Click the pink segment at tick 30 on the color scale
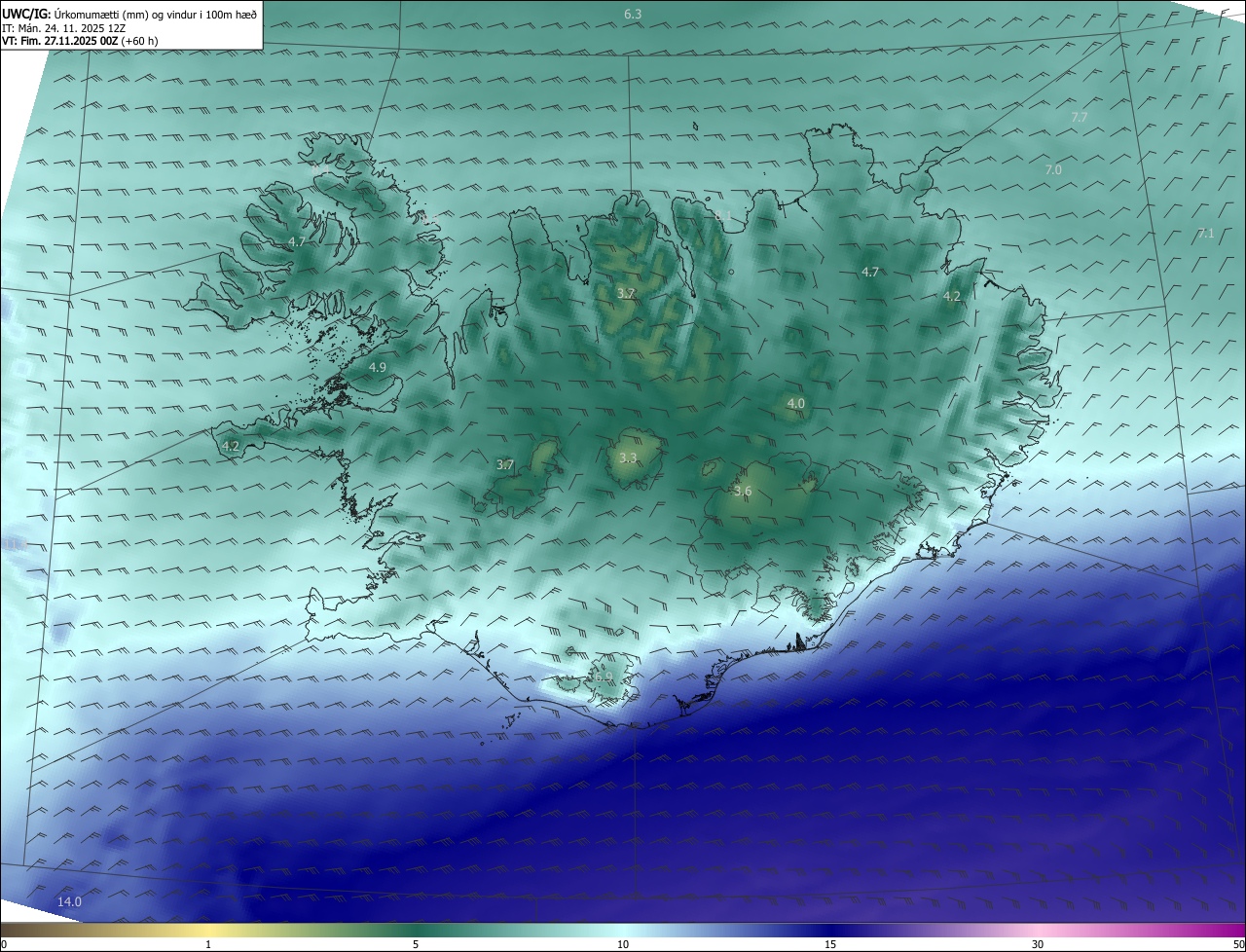1246x952 pixels. point(1038,931)
